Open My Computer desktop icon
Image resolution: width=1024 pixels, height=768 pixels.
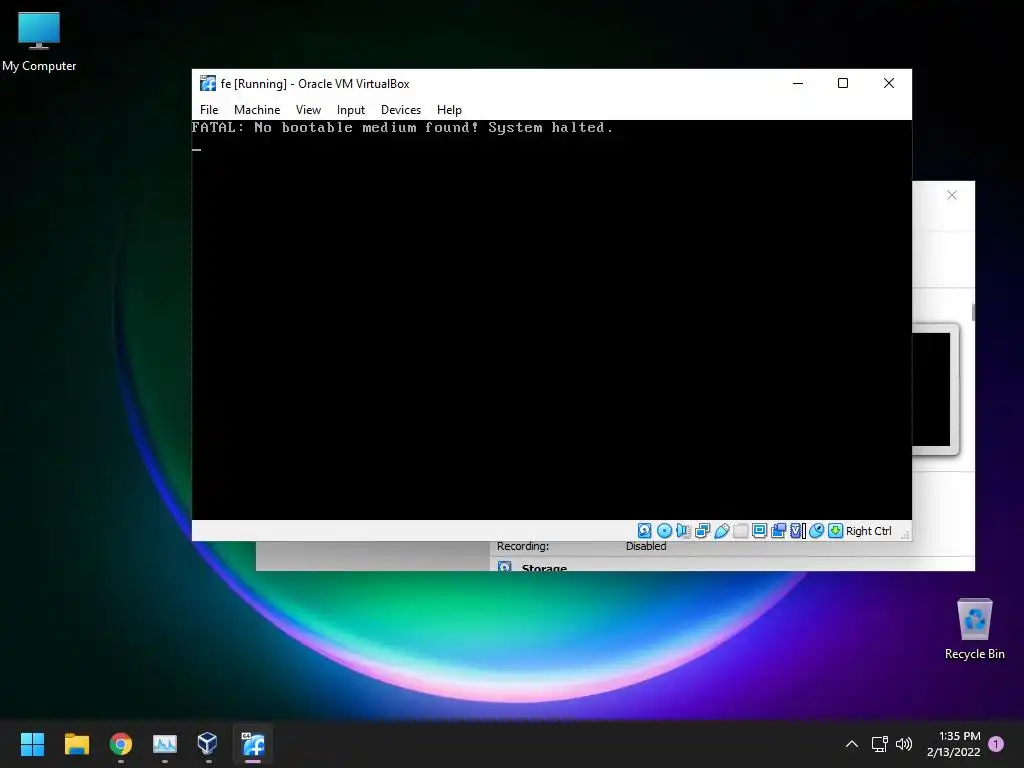[x=39, y=42]
